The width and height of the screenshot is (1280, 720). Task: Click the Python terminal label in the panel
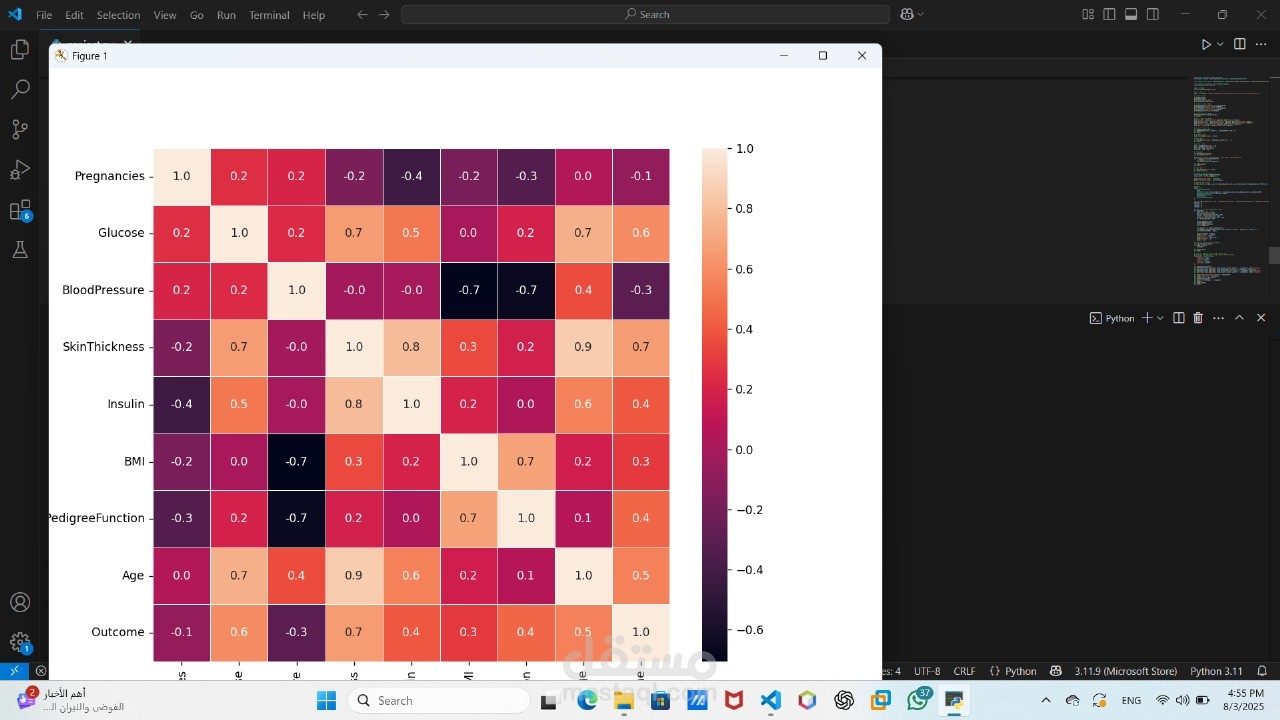(1112, 318)
